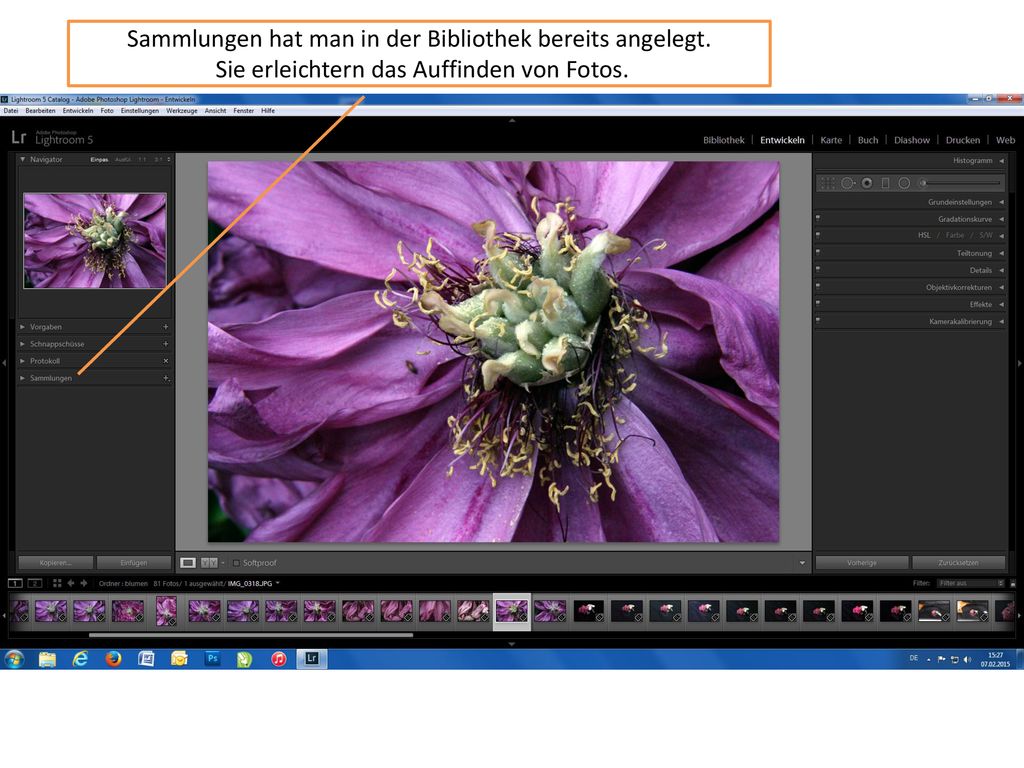Expand the Protokoll panel

pyautogui.click(x=22, y=360)
